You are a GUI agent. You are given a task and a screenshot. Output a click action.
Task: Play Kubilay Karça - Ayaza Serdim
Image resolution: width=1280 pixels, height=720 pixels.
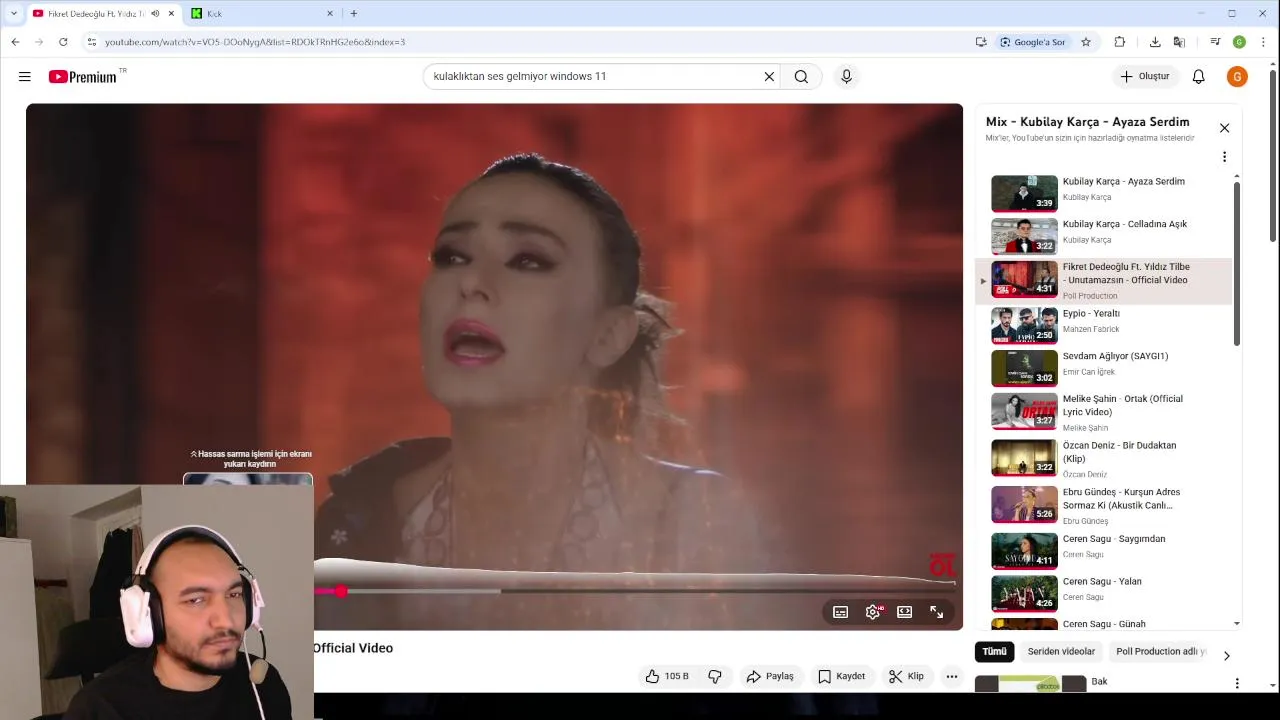(x=1104, y=193)
